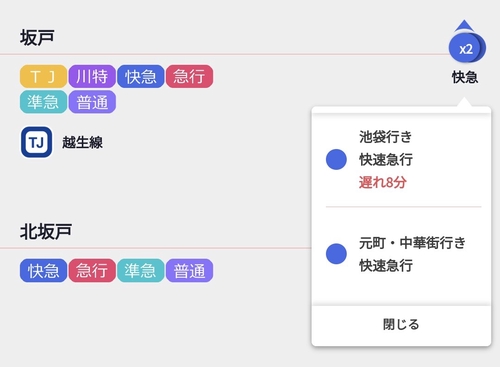
Task: Select the 普通 badge under 北坂戸
Action: click(x=189, y=270)
